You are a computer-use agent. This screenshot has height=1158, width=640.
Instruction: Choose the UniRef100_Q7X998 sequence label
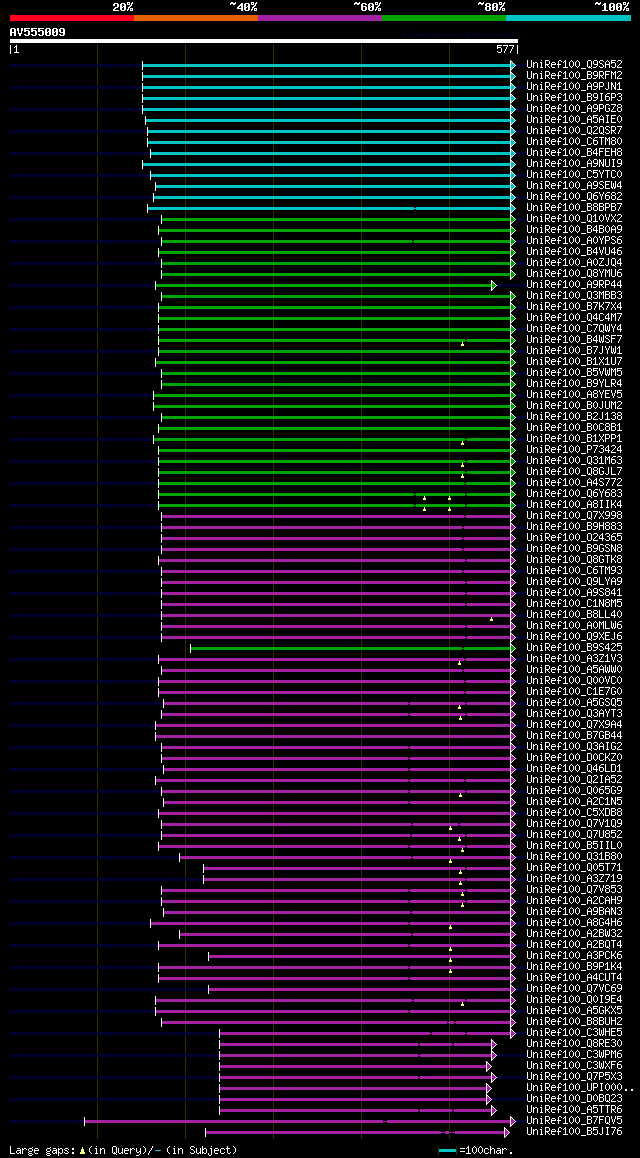(x=574, y=515)
